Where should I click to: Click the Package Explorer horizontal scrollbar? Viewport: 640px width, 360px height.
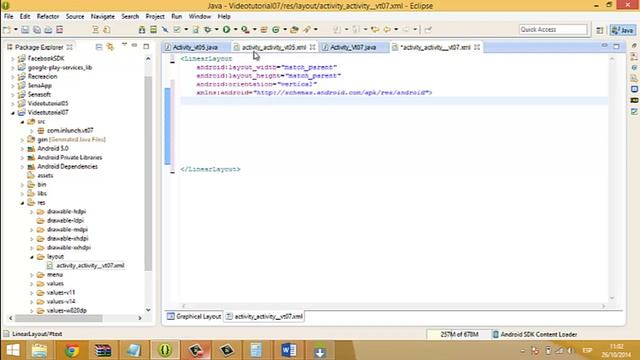(58, 318)
